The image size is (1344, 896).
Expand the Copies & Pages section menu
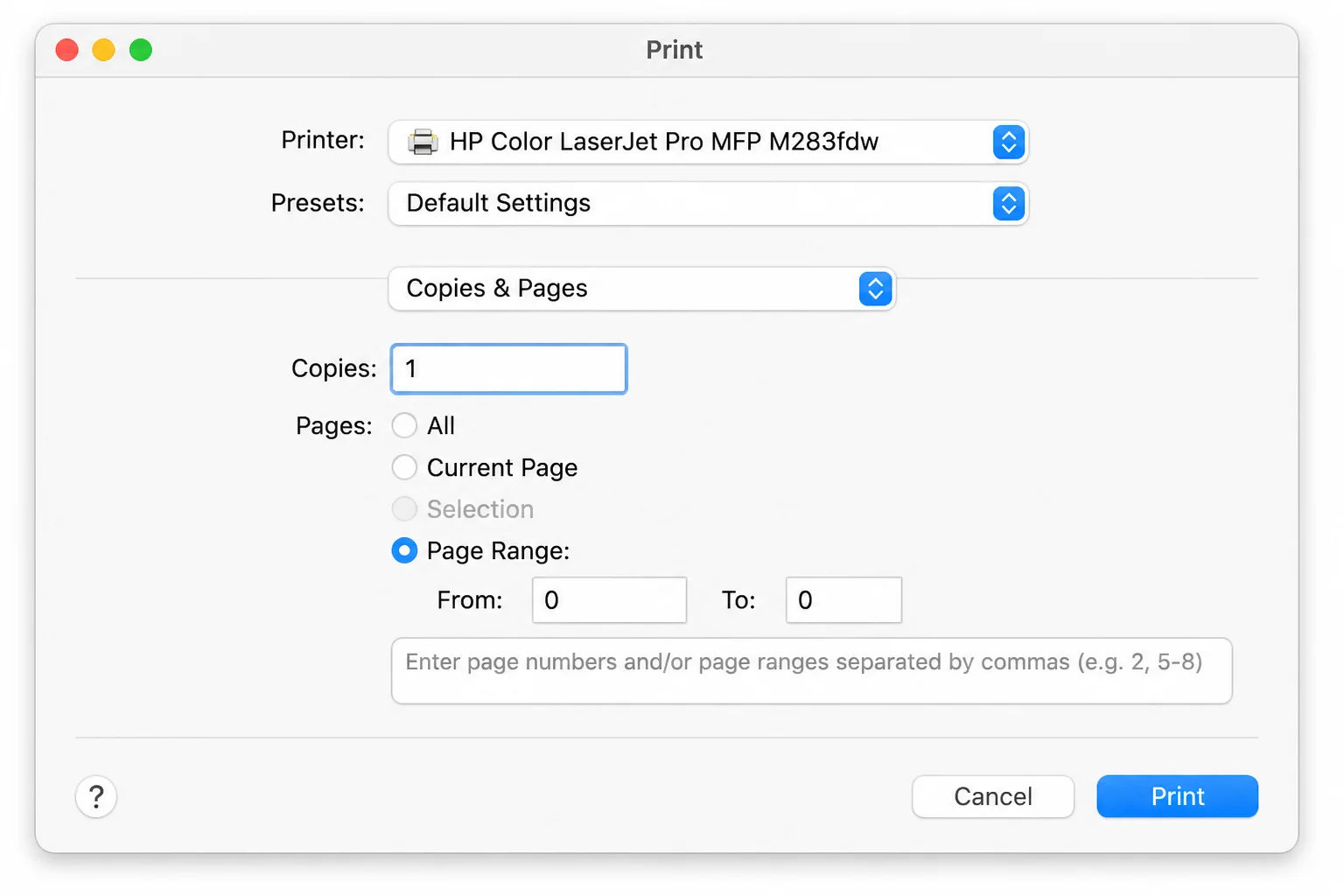click(x=641, y=289)
